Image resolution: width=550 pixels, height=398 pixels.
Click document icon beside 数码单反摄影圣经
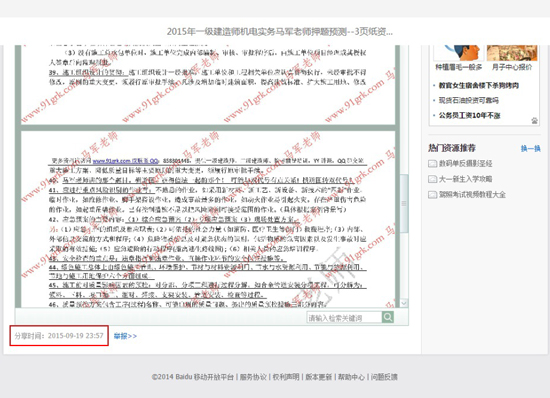click(432, 164)
